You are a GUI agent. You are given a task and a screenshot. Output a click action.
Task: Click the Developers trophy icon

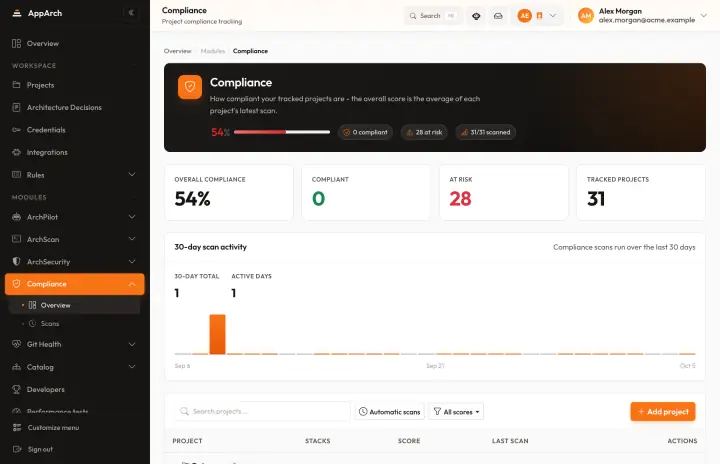click(x=17, y=389)
